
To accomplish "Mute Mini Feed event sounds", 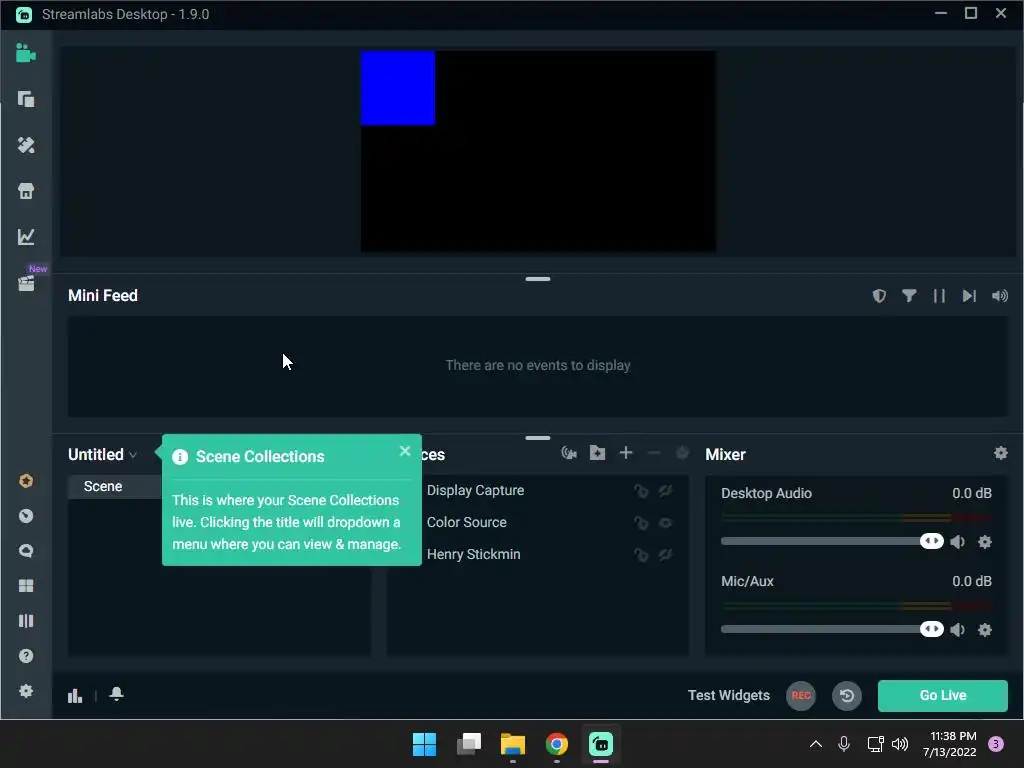I will click(x=1000, y=296).
